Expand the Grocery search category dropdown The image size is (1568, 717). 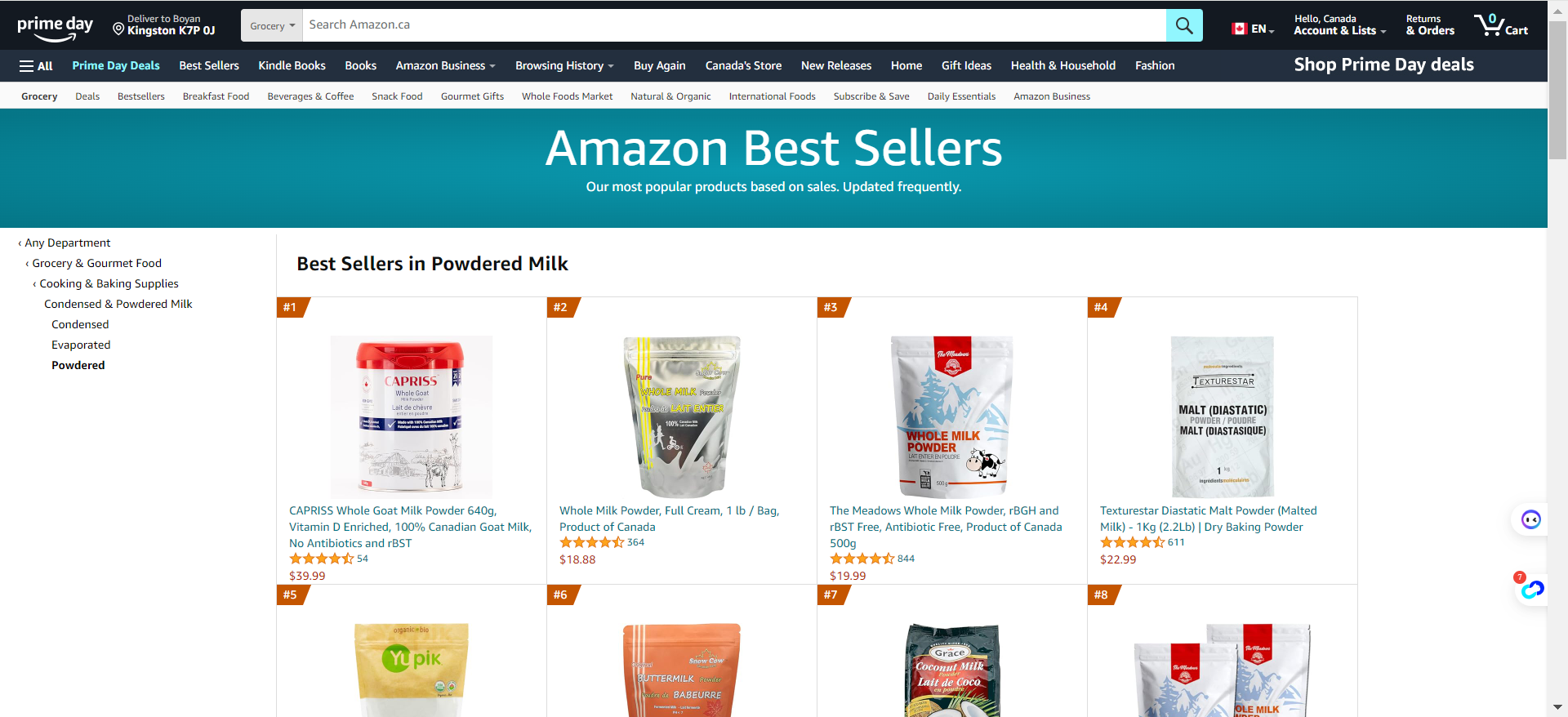(x=272, y=25)
